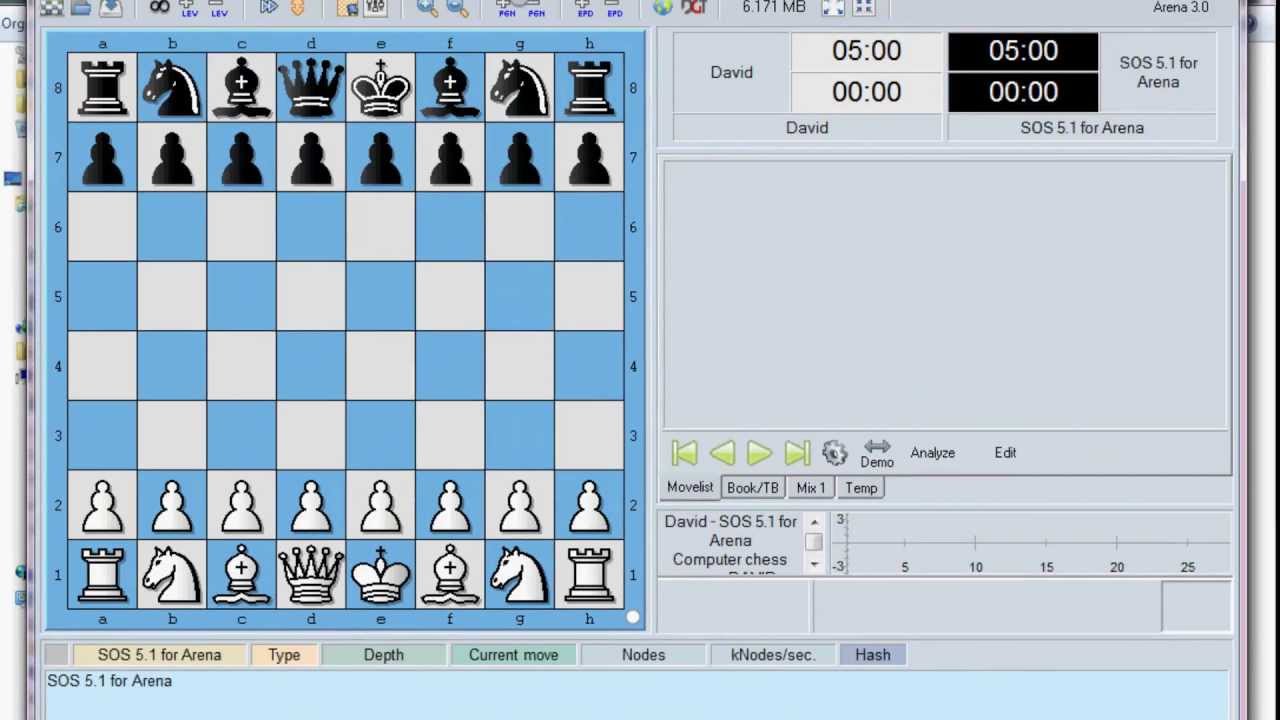This screenshot has height=720, width=1280.
Task: Click the empty f3 square
Action: 450,435
